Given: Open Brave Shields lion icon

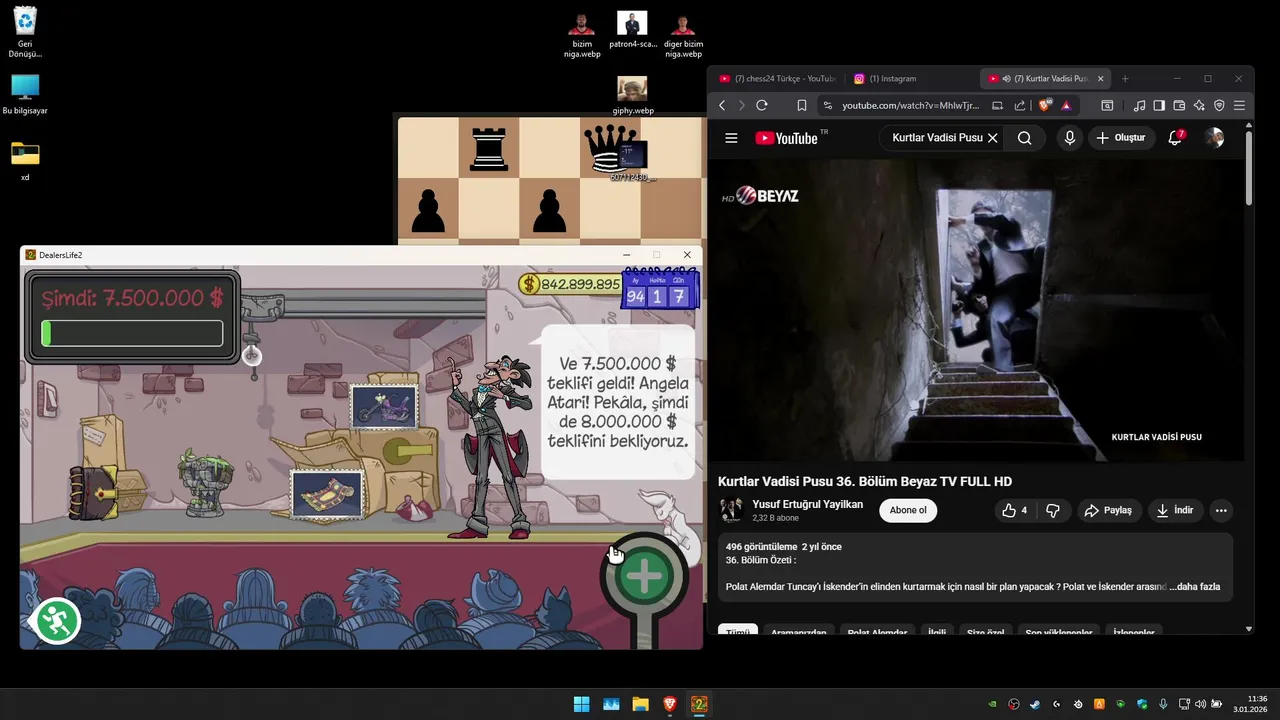Looking at the screenshot, I should click(1045, 105).
